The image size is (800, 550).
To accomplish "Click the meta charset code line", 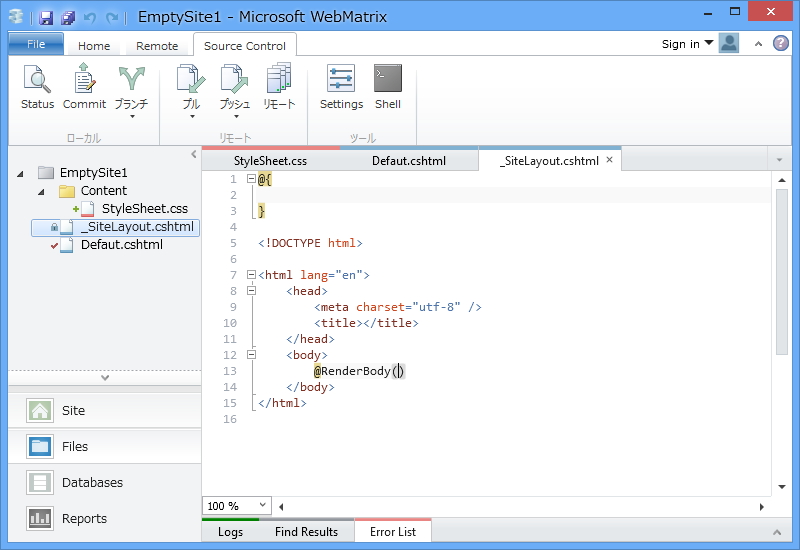I will point(398,307).
